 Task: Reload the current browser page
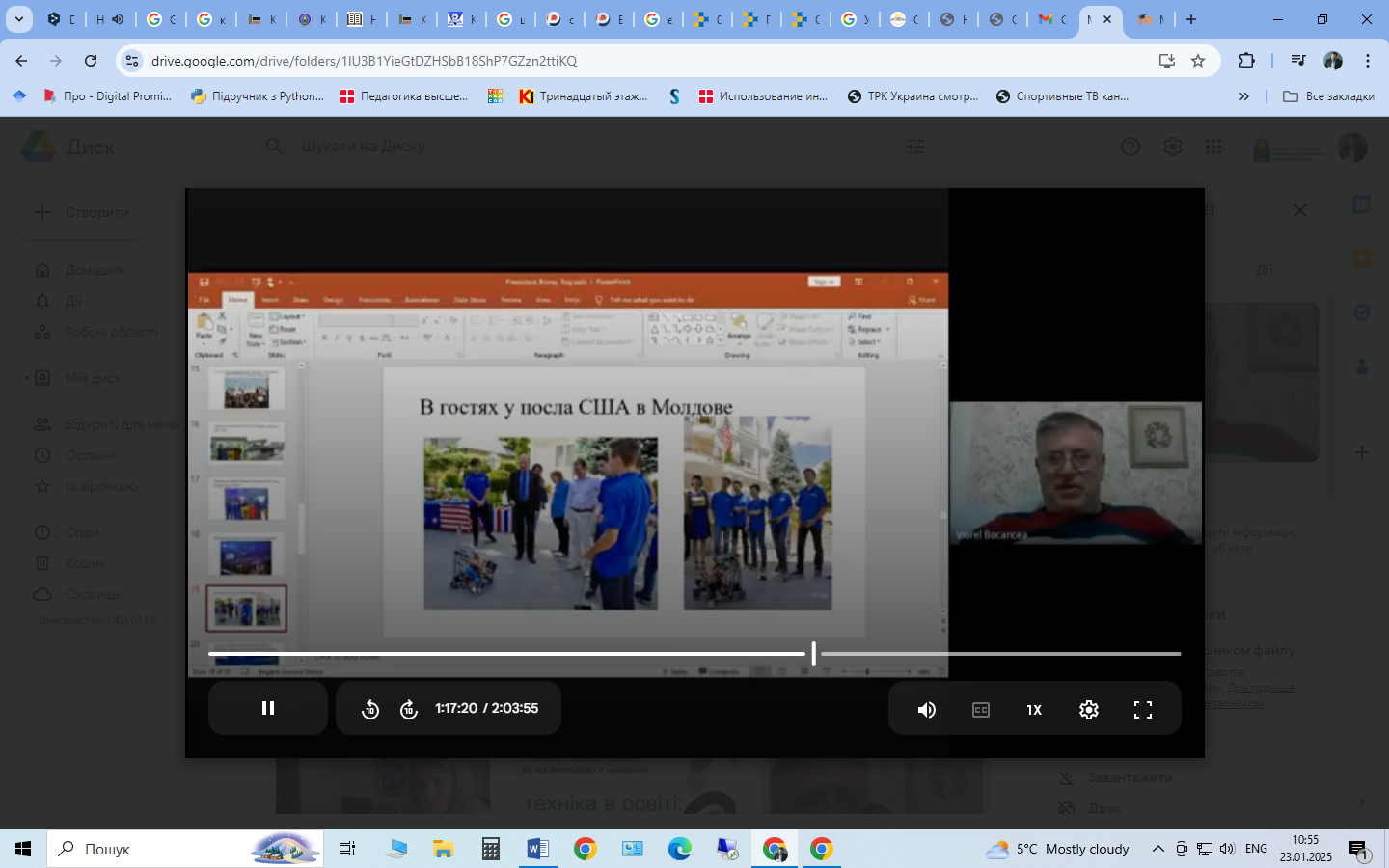91,61
